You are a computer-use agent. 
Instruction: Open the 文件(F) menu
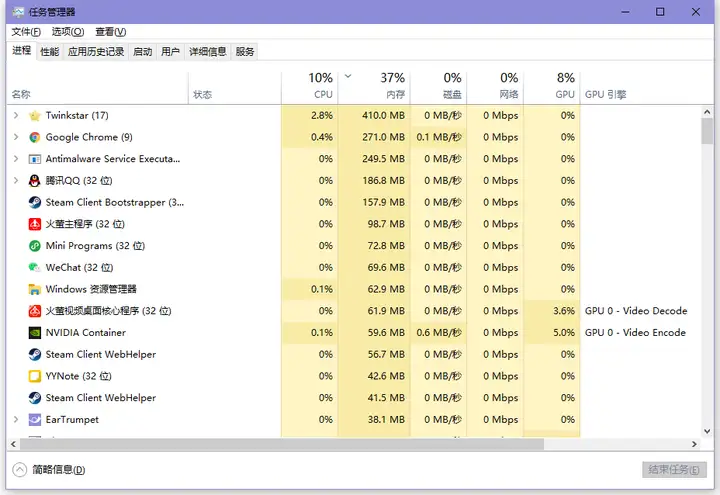point(26,32)
